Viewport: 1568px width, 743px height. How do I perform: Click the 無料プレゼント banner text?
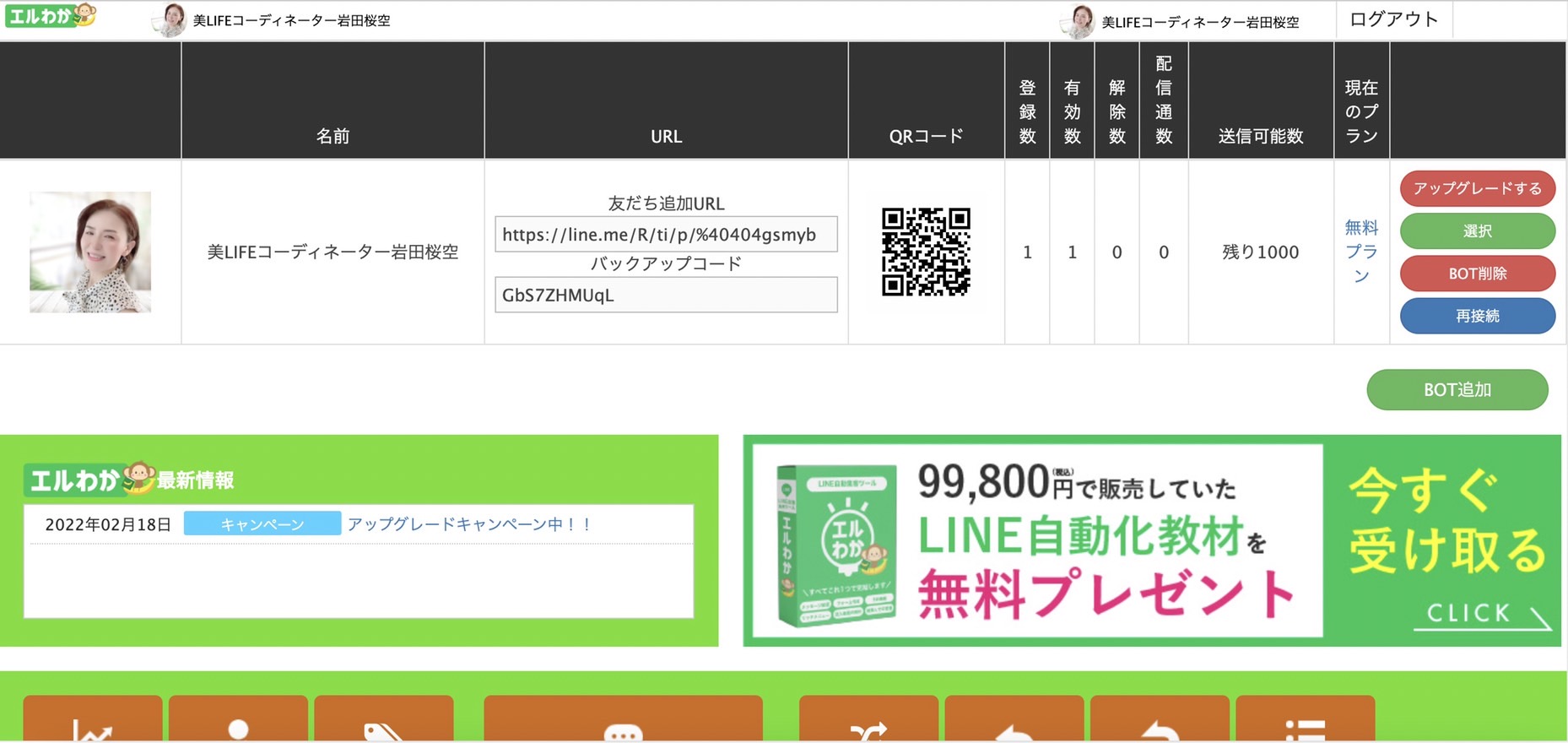pyautogui.click(x=1106, y=594)
